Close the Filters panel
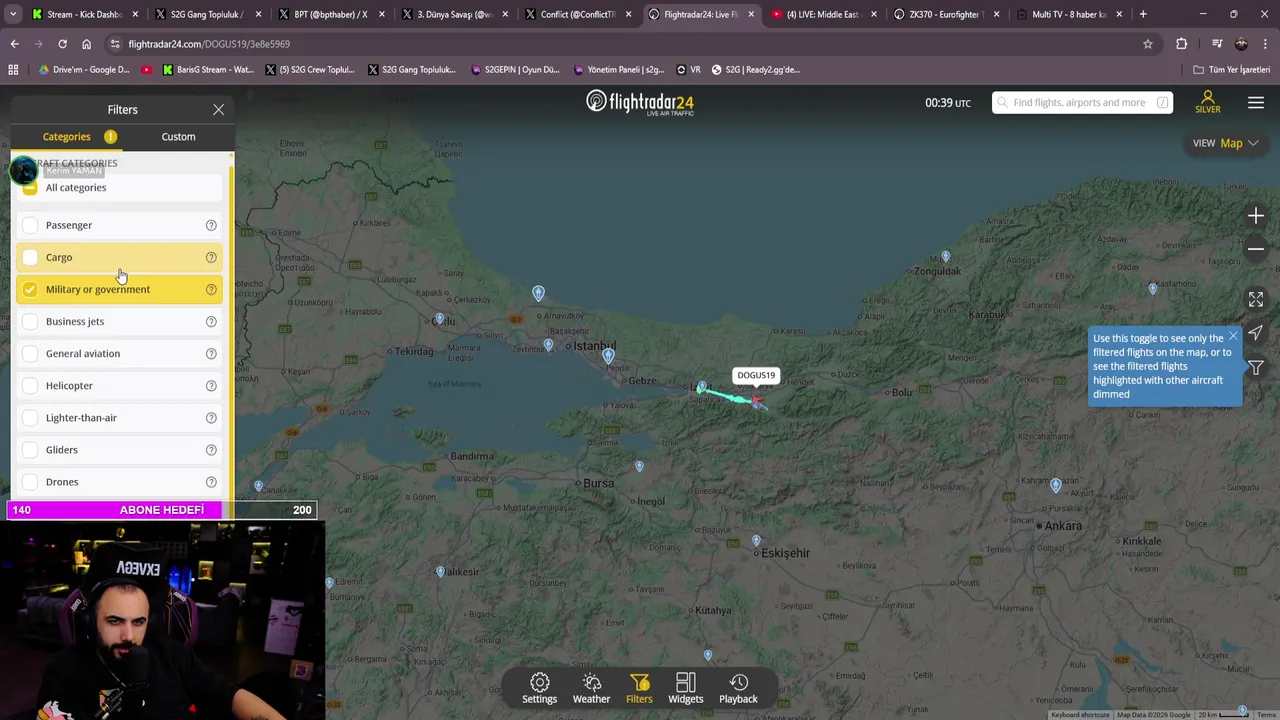1280x720 pixels. [x=218, y=109]
